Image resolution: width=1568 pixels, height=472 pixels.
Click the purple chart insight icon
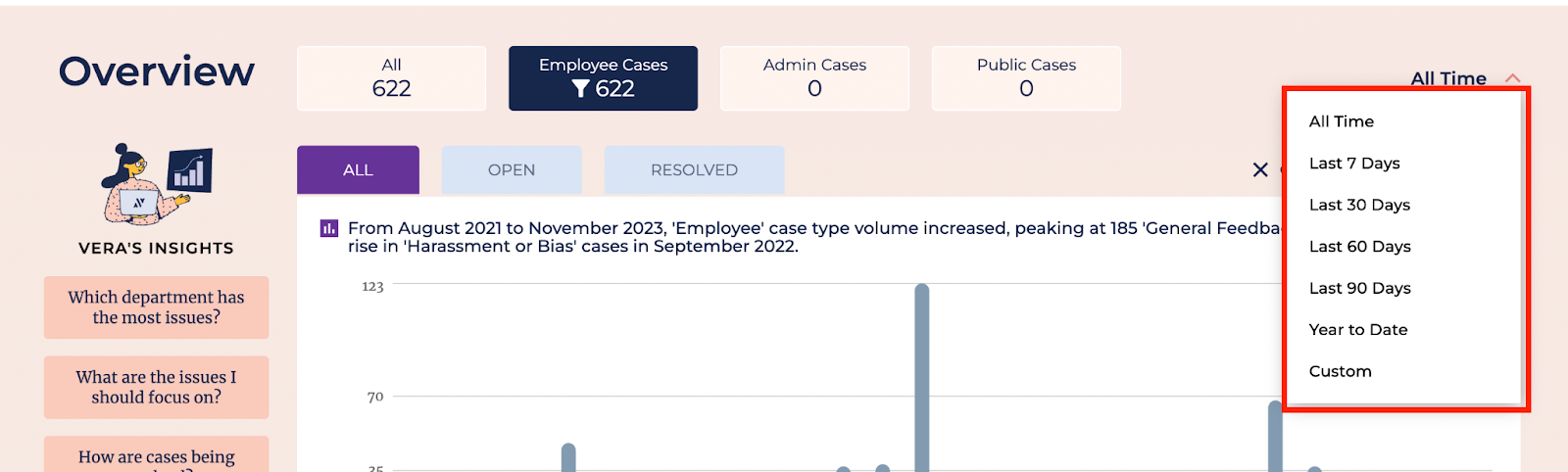click(329, 229)
